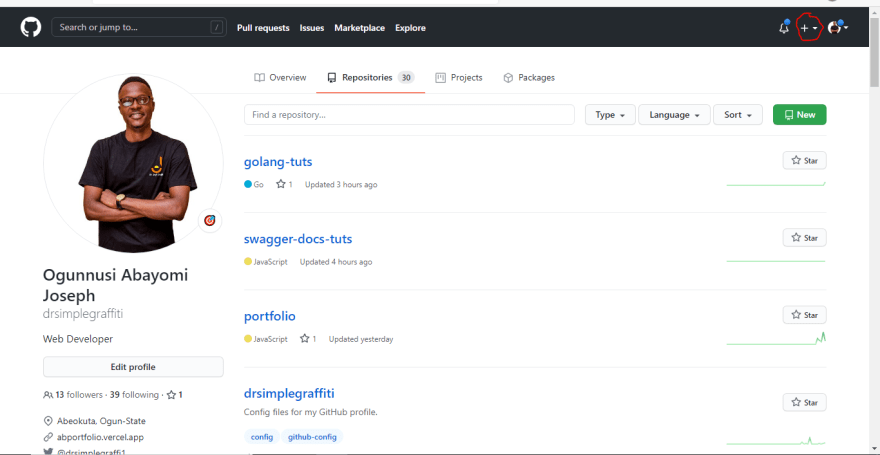Screen dimensions: 880x455
Task: View stargazers of portfolio repository
Action: click(308, 339)
